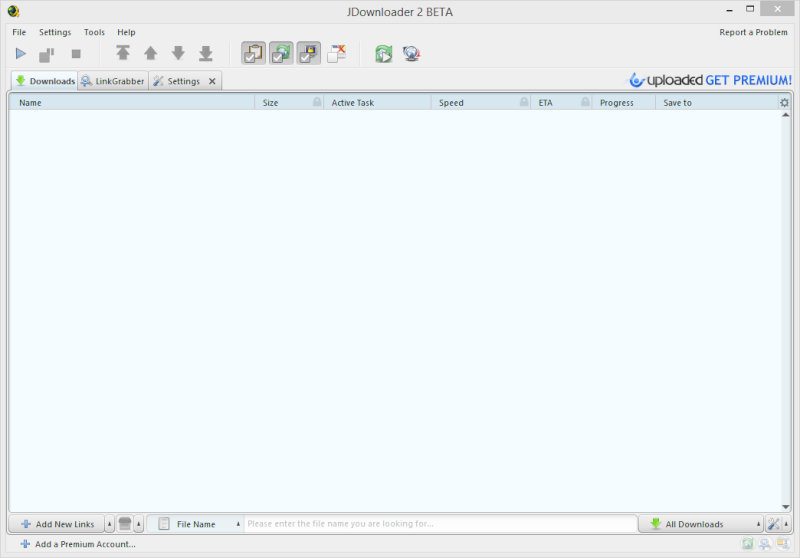Click Report a Problem link
Screen dimensions: 800x558
tap(753, 32)
